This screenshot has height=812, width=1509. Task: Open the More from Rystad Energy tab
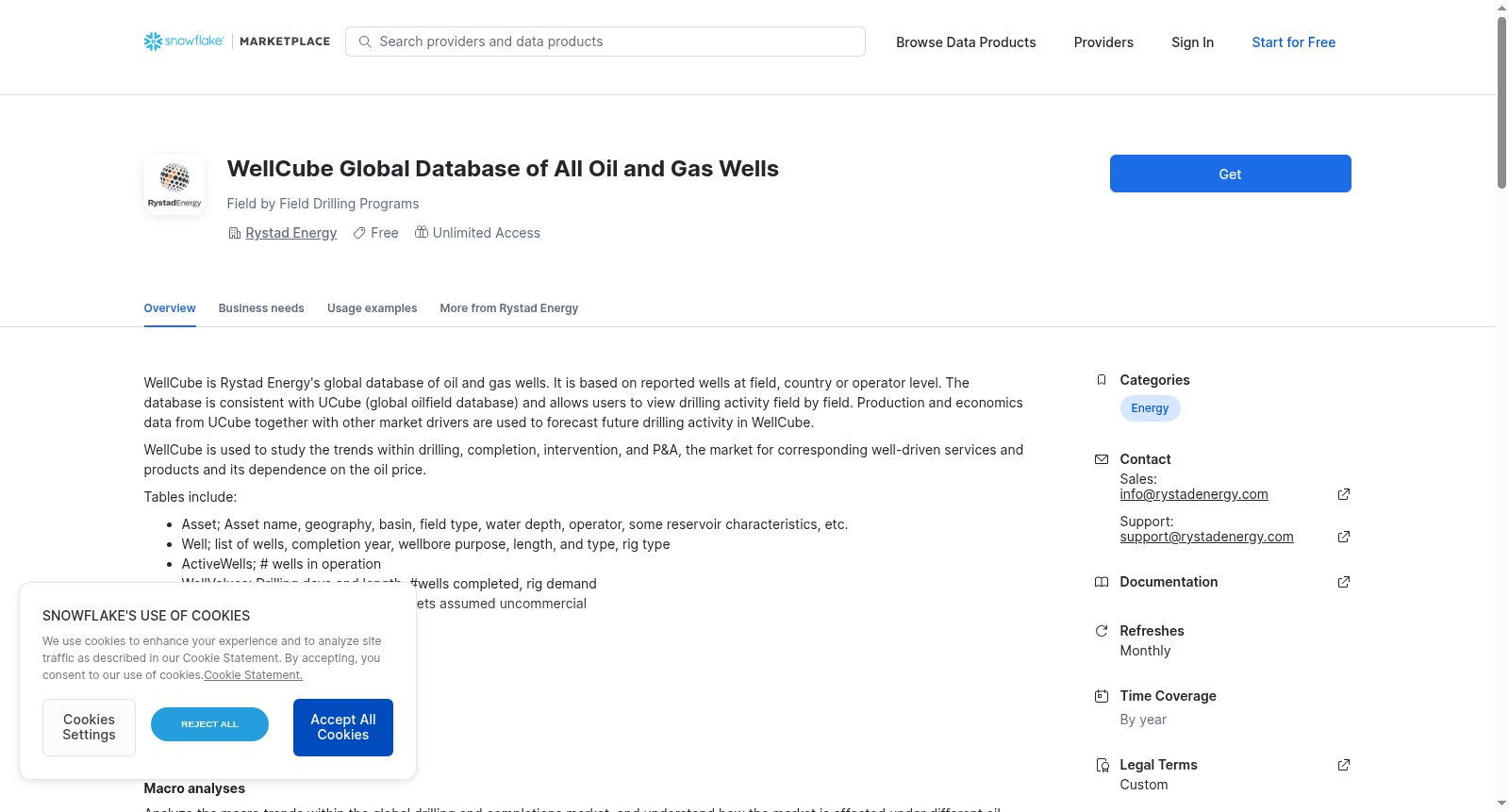tap(509, 308)
